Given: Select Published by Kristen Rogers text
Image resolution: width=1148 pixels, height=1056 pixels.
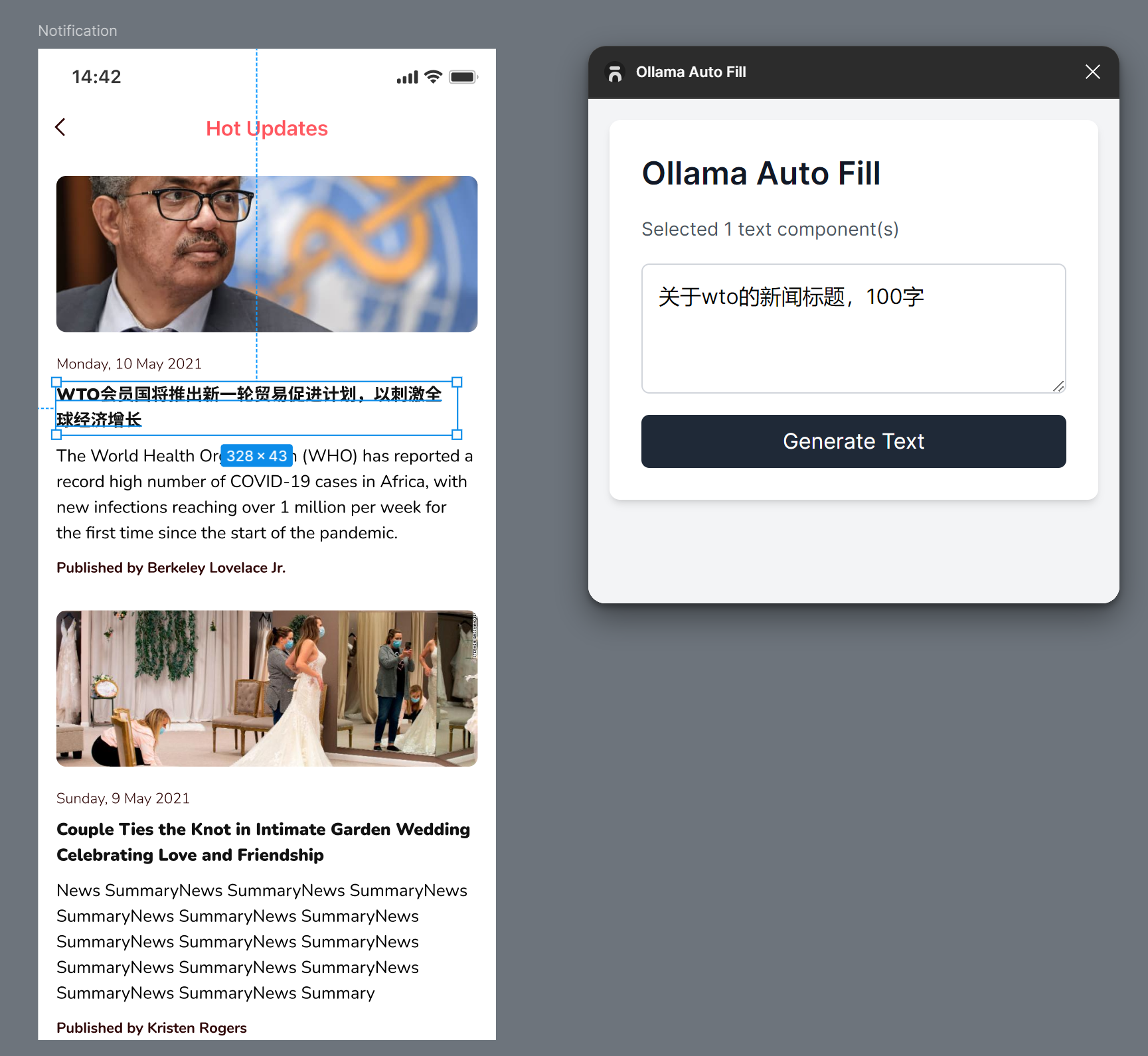Looking at the screenshot, I should (x=151, y=1027).
